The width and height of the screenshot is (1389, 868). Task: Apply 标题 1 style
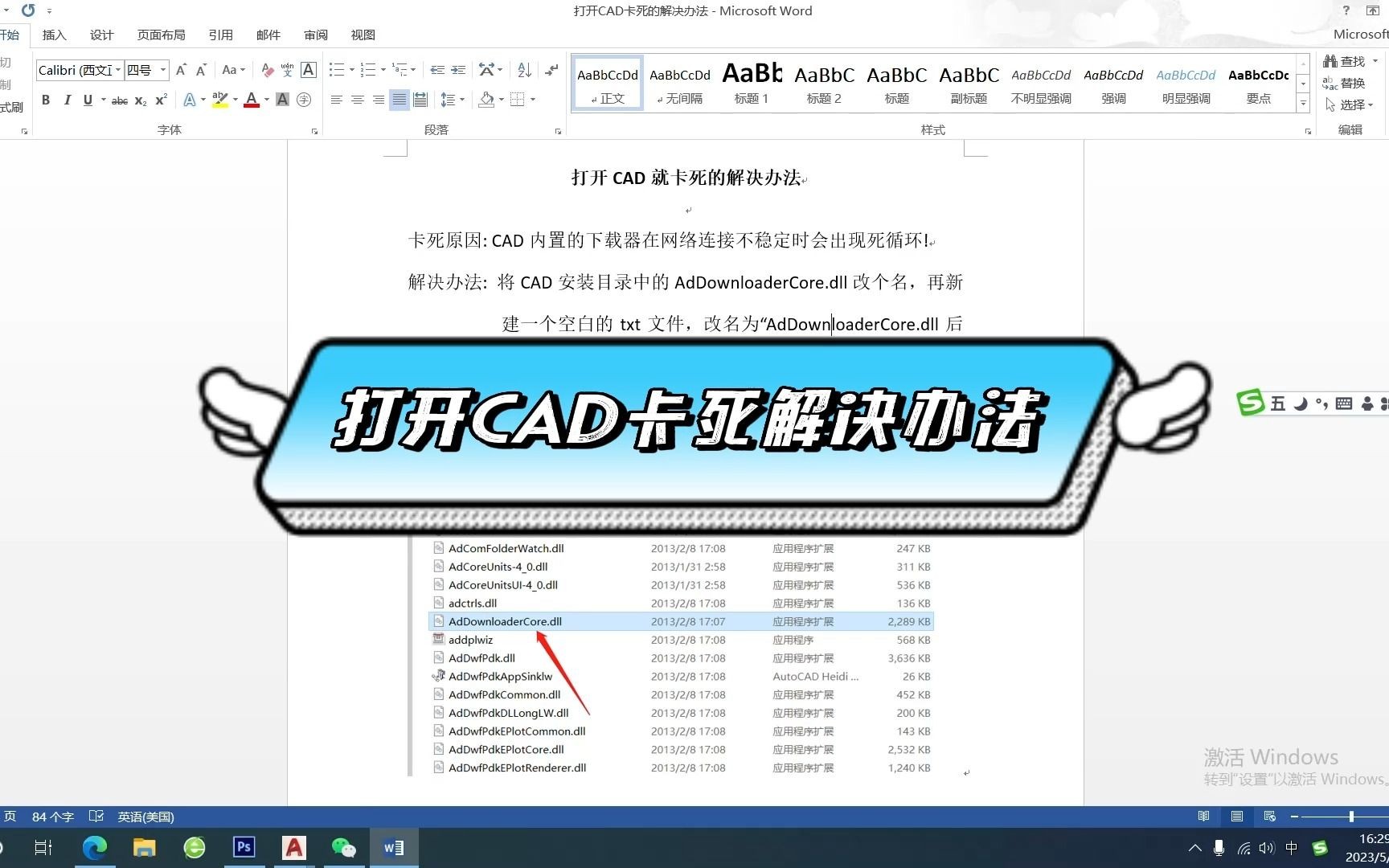(752, 83)
